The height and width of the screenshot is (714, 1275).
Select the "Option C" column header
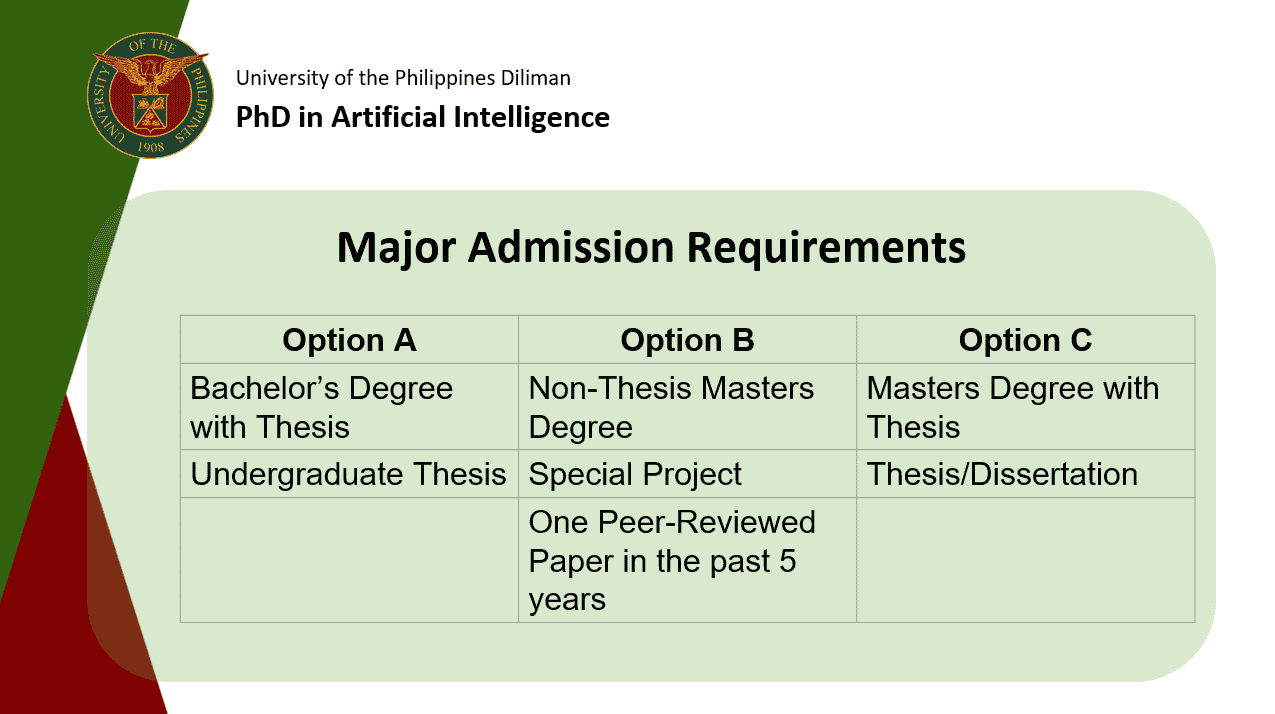1025,340
